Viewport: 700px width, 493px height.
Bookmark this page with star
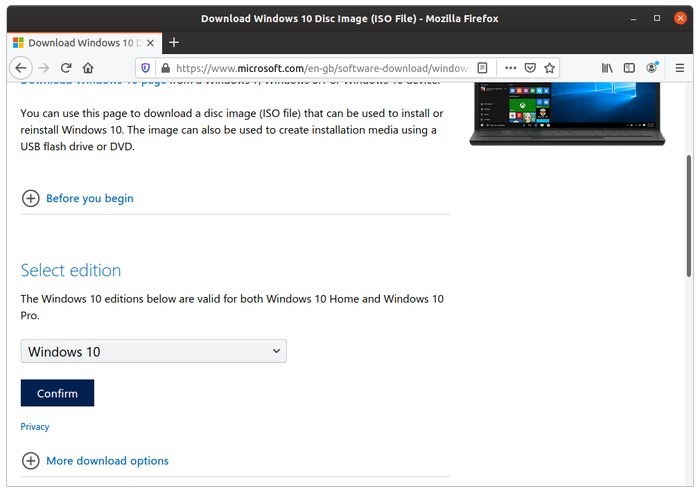pyautogui.click(x=550, y=68)
